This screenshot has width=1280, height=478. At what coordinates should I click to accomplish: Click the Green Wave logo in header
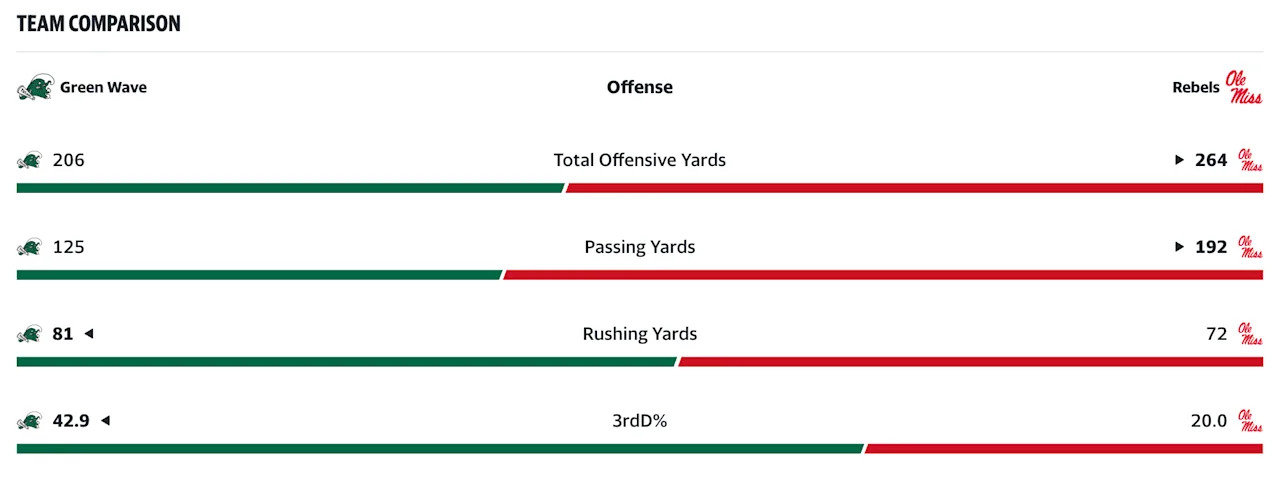(34, 88)
